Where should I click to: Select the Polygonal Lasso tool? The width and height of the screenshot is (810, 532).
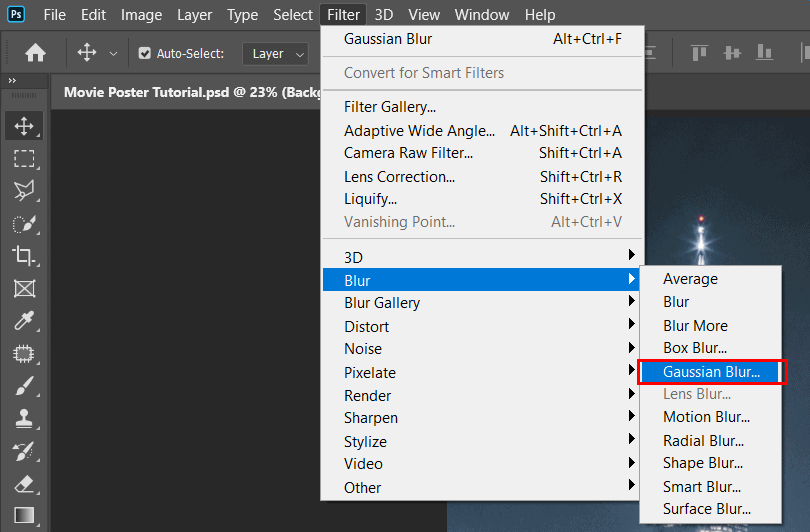tap(24, 190)
